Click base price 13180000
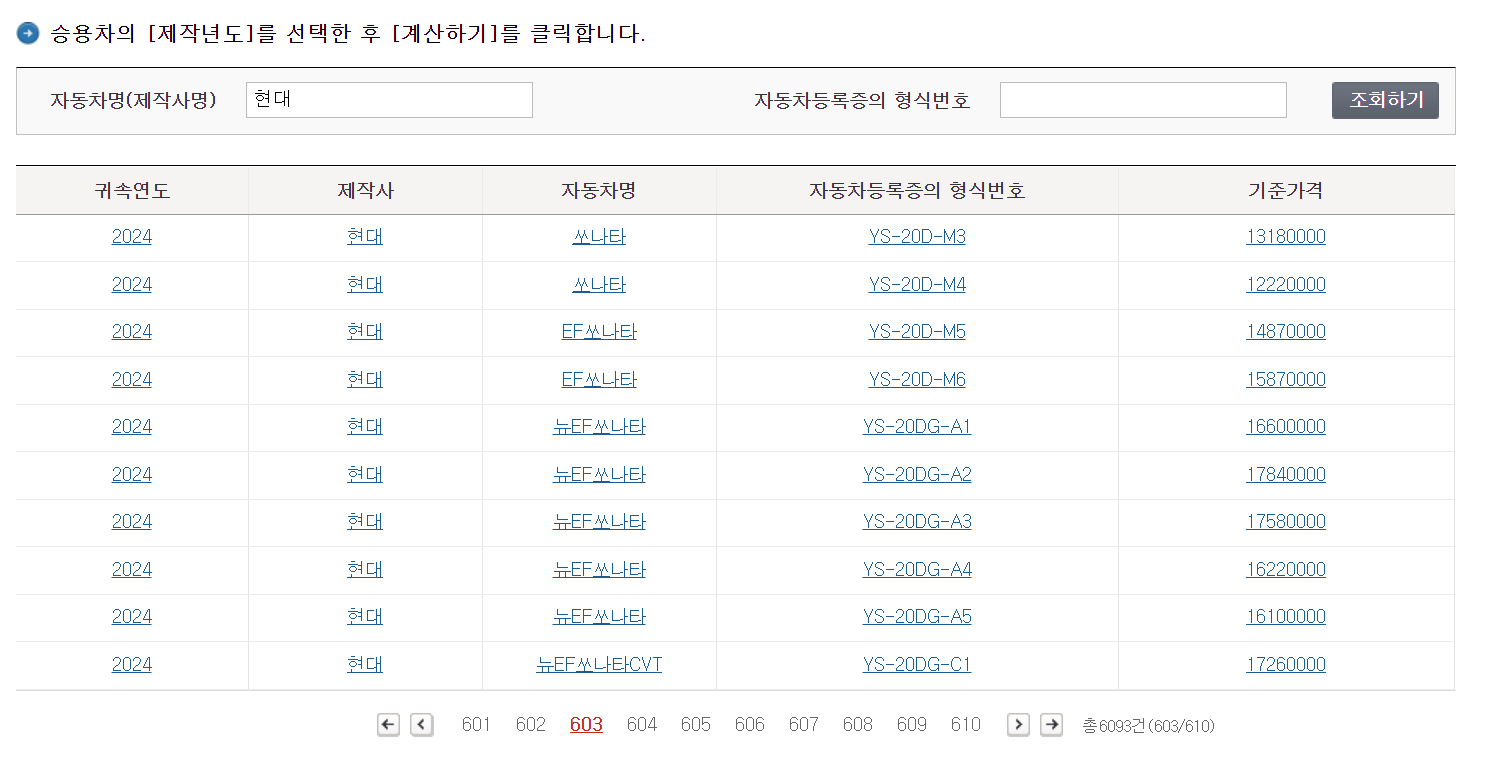 click(1286, 237)
